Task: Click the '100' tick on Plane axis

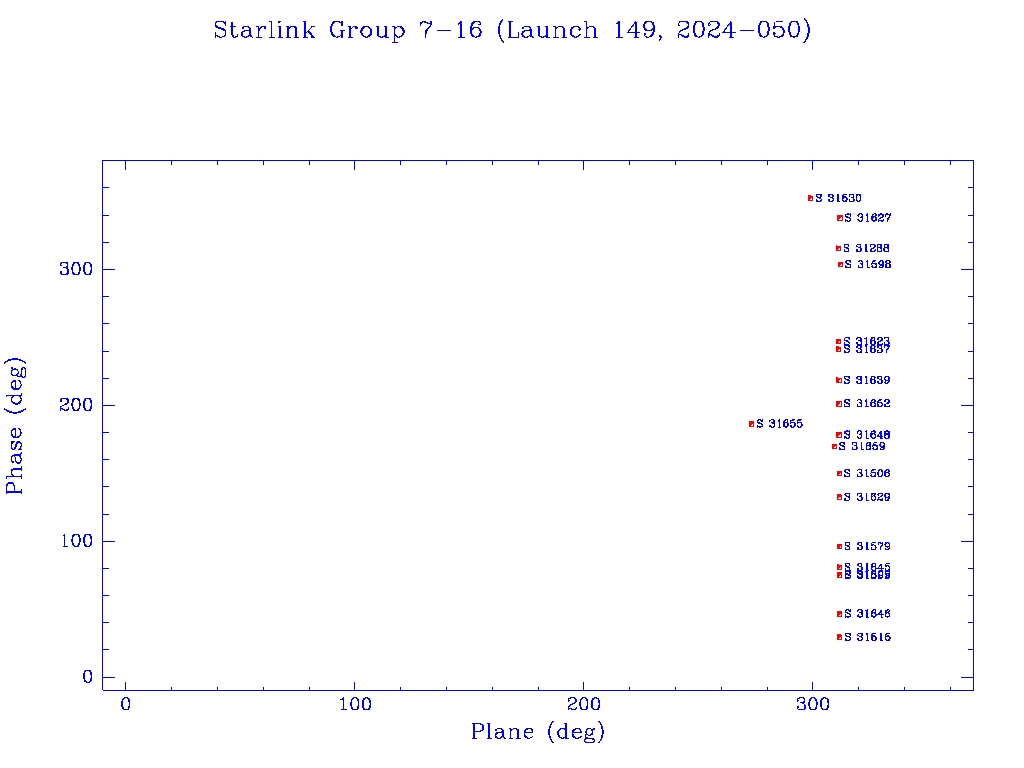Action: coord(355,704)
